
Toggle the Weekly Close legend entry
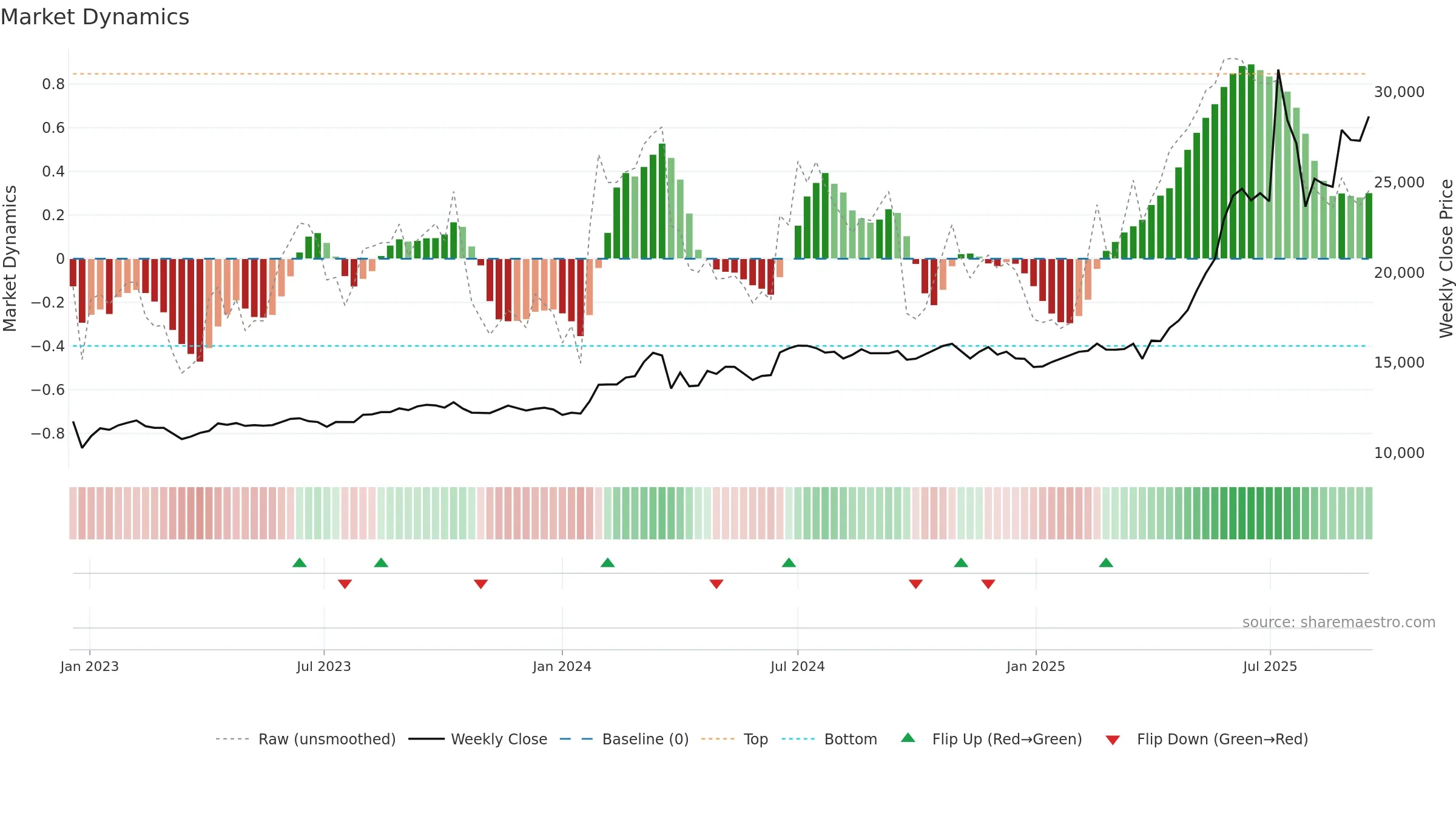[x=478, y=740]
